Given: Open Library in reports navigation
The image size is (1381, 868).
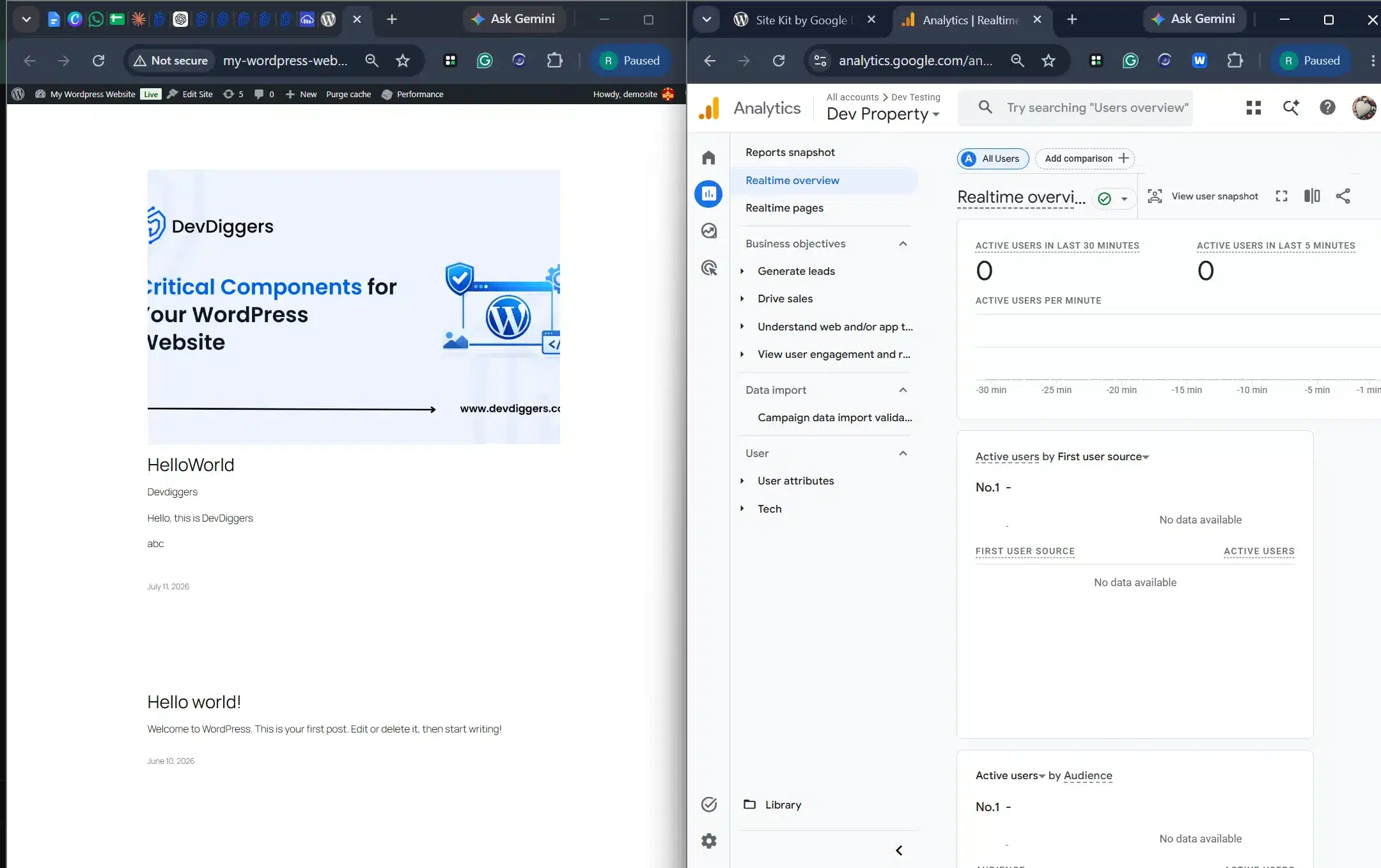Looking at the screenshot, I should coord(772,805).
